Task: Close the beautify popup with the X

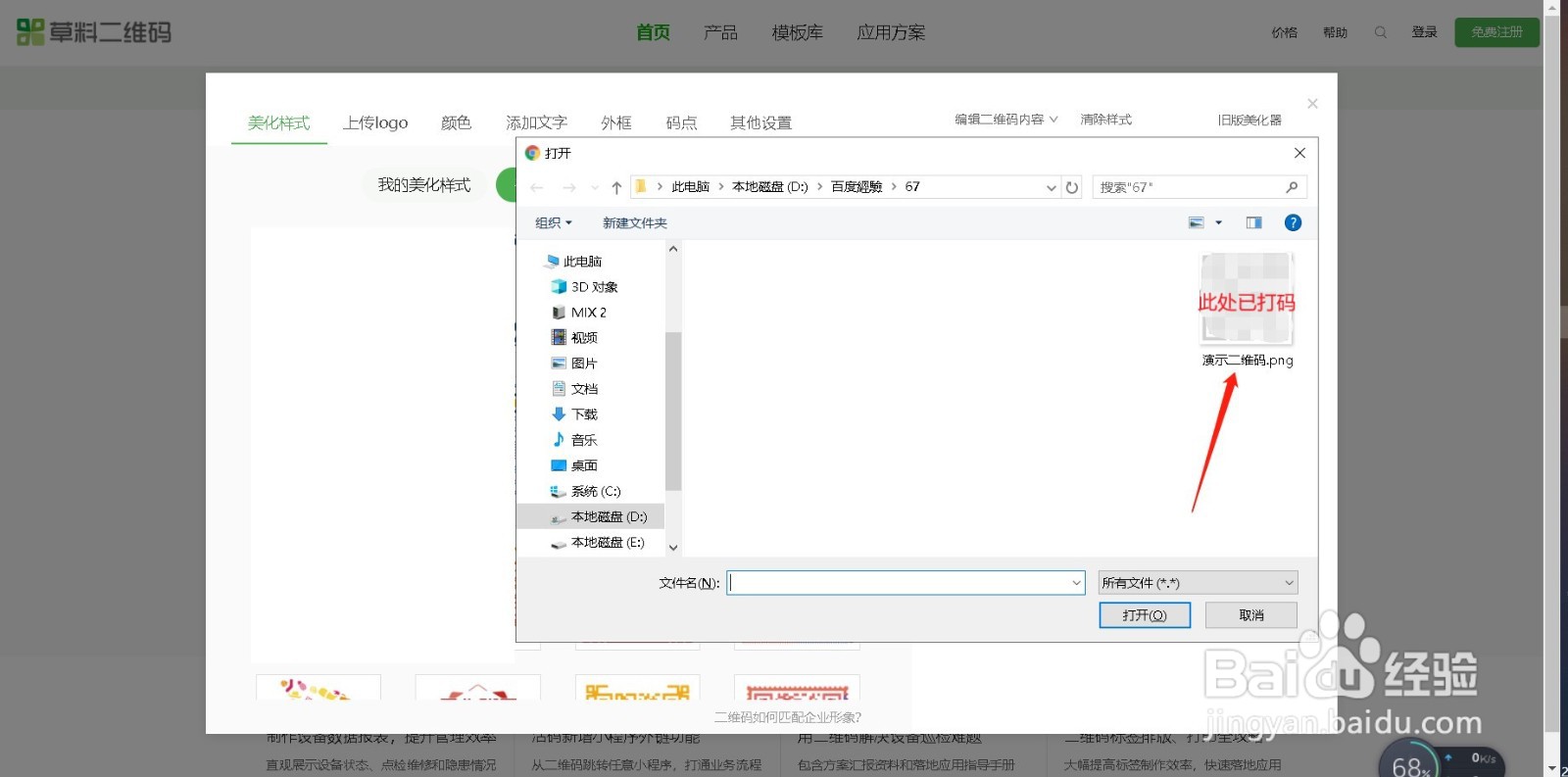Action: pyautogui.click(x=1312, y=104)
